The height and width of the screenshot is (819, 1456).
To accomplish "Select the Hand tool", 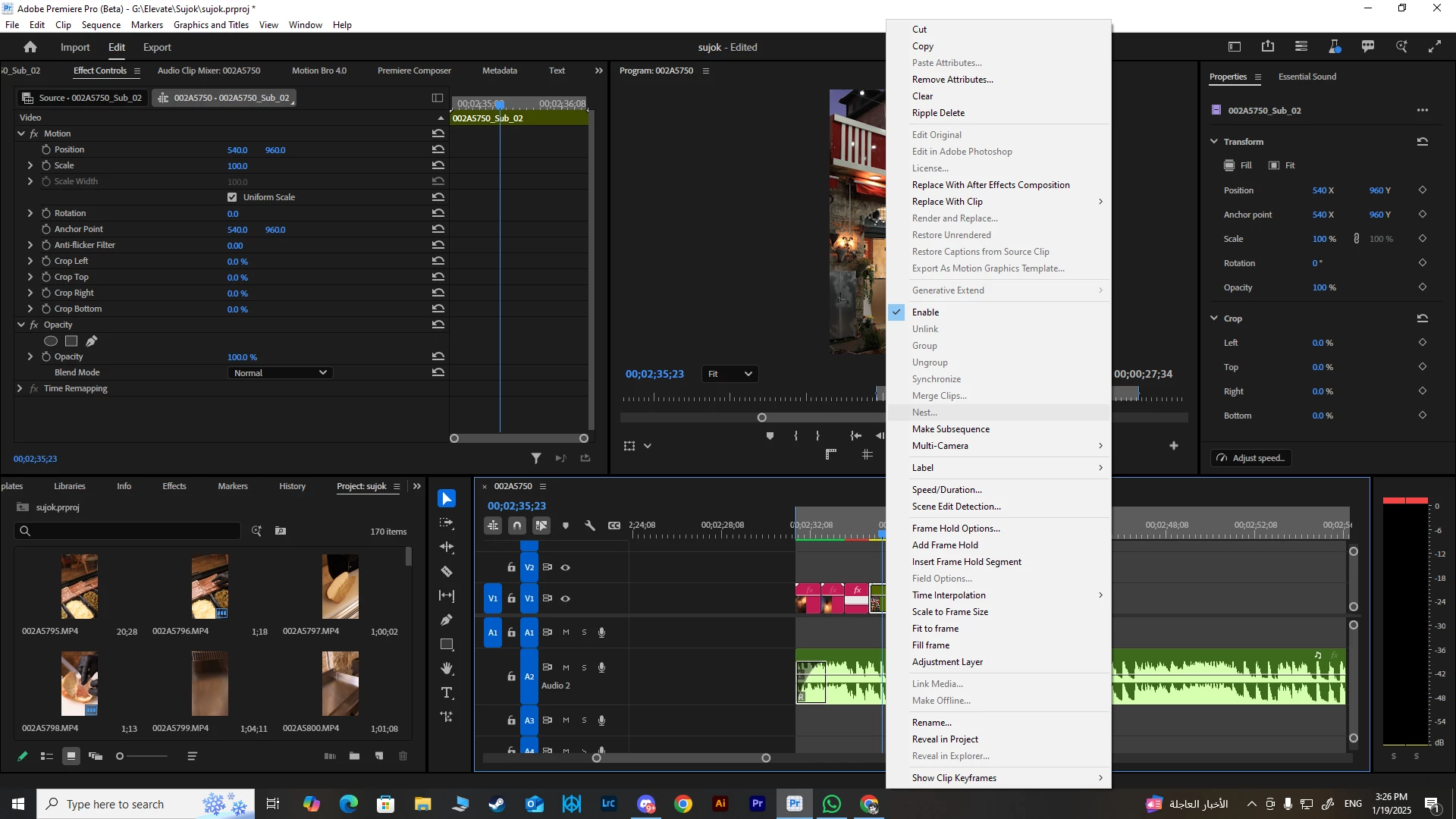I will tap(447, 668).
